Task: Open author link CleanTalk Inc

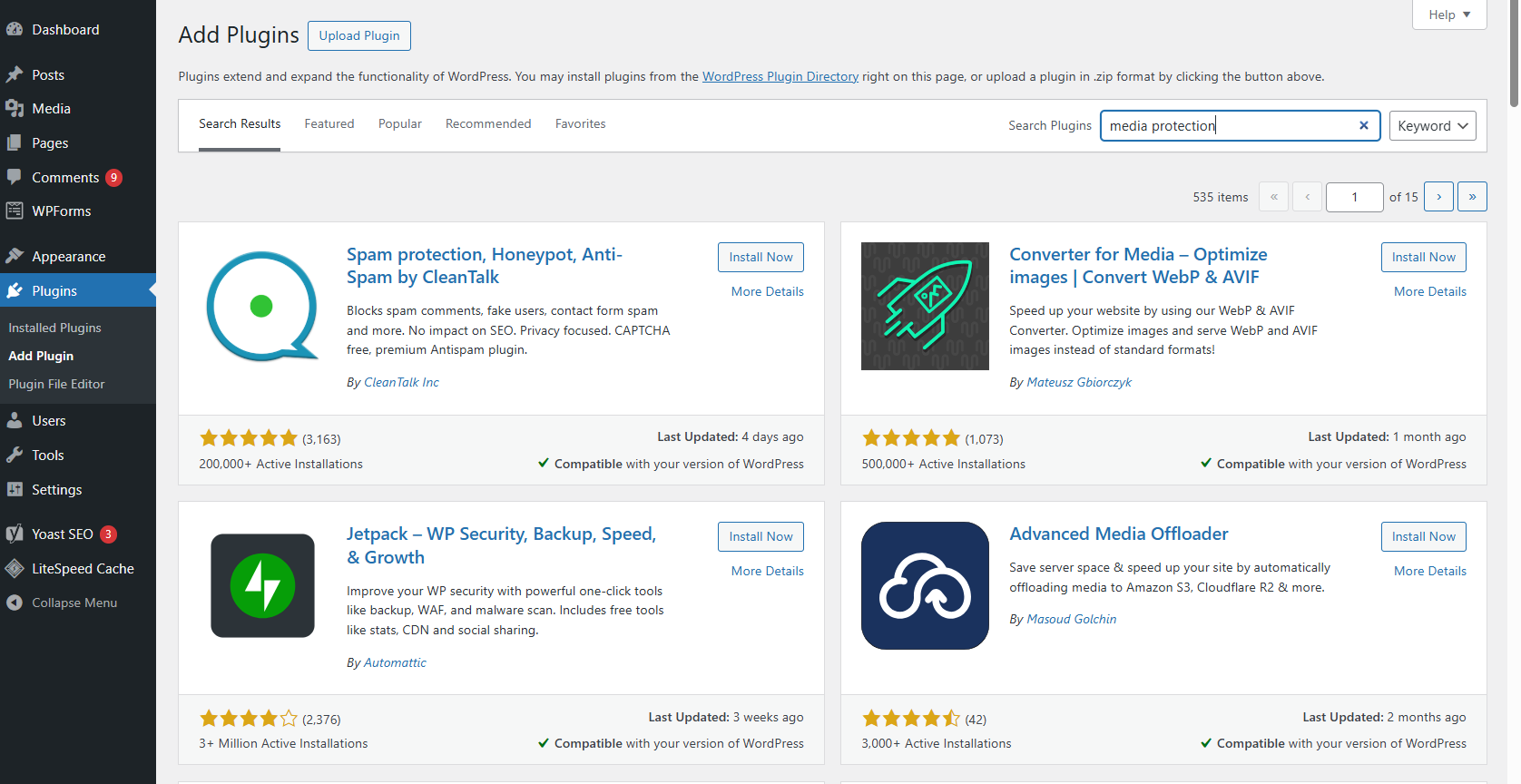Action: [x=401, y=382]
